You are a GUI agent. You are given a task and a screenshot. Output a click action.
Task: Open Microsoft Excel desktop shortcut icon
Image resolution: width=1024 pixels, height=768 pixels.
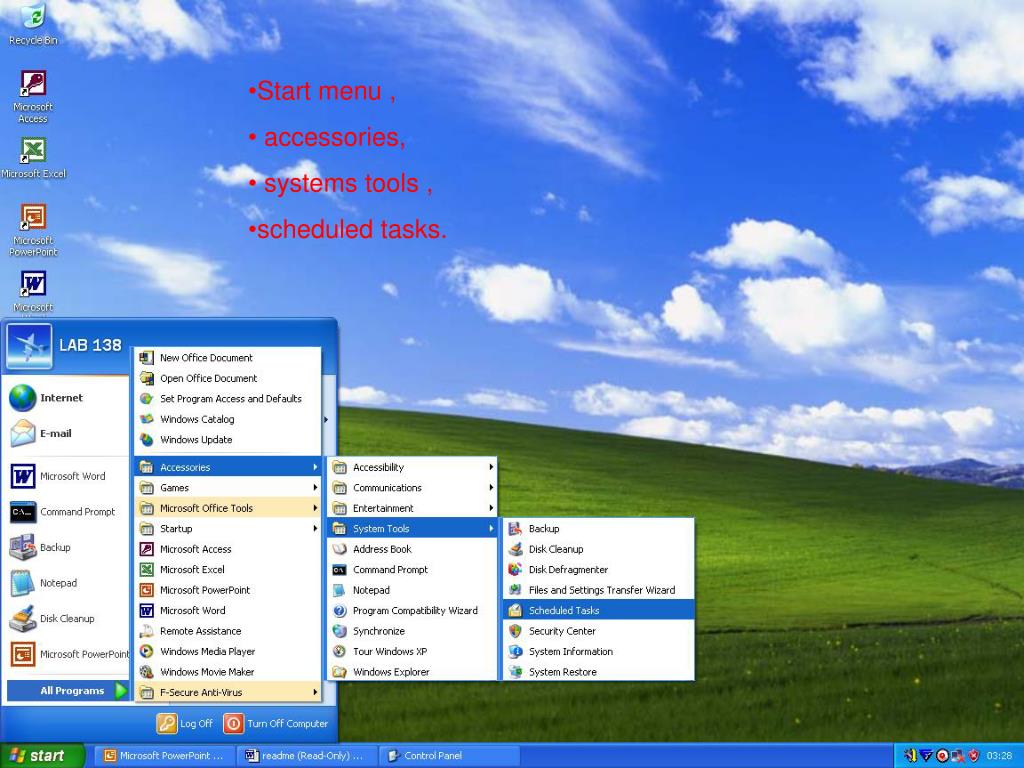pos(33,150)
